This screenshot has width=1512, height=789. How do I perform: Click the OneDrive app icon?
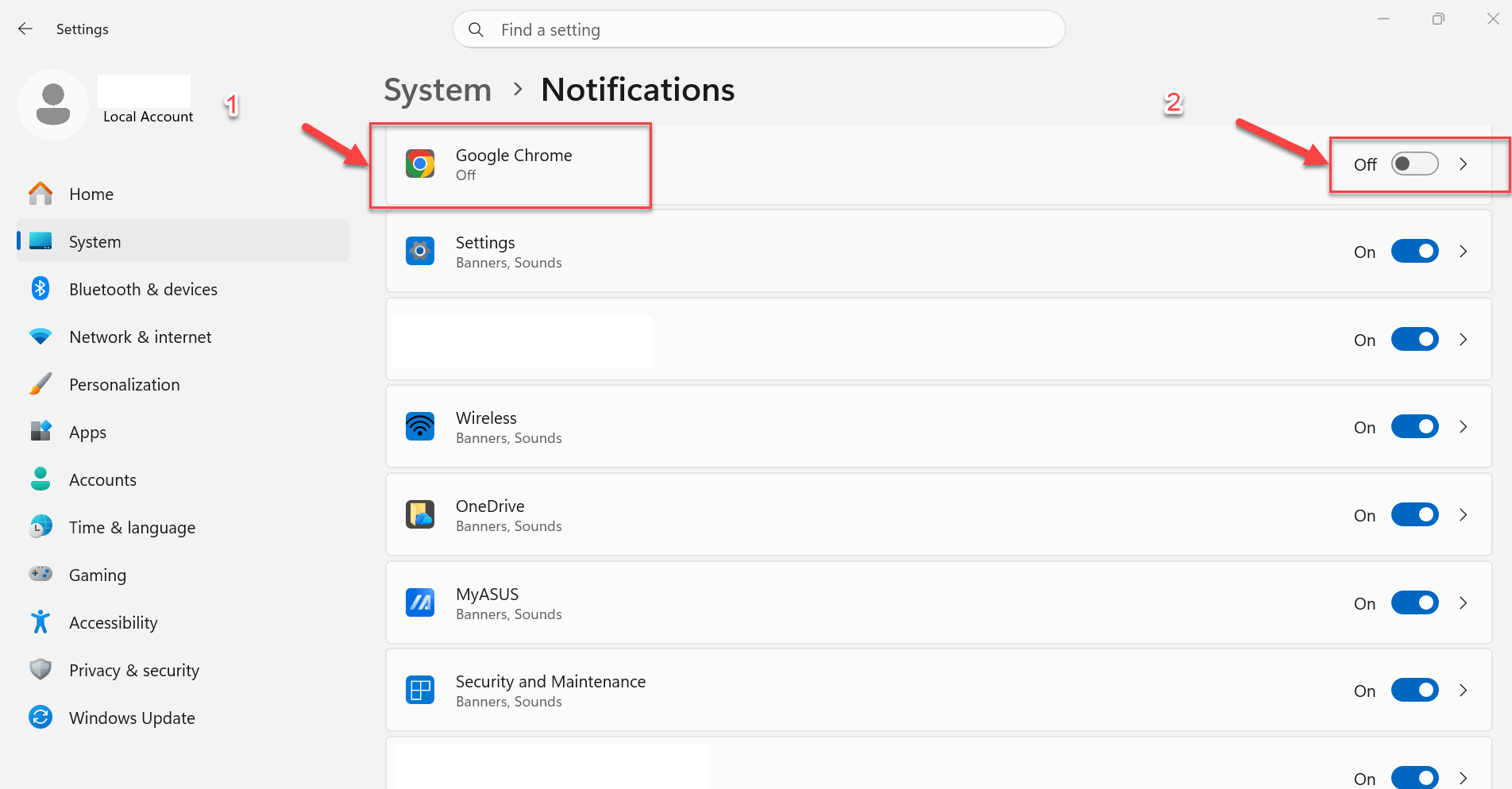click(420, 514)
